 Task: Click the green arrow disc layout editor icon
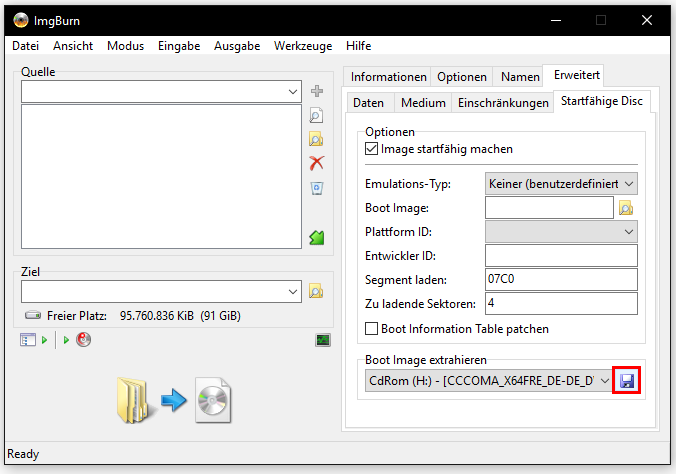(x=317, y=237)
